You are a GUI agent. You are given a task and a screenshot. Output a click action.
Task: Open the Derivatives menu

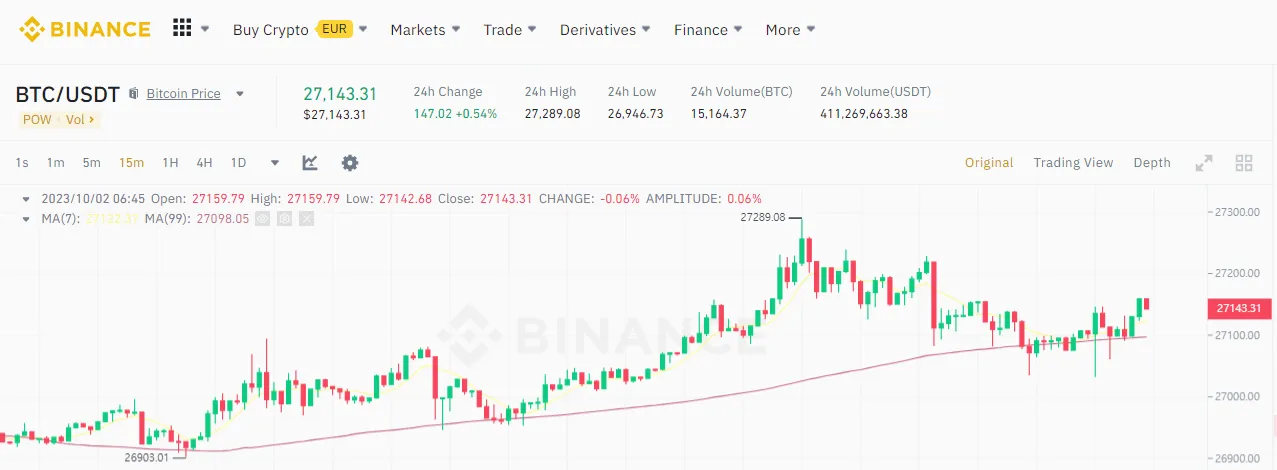605,30
